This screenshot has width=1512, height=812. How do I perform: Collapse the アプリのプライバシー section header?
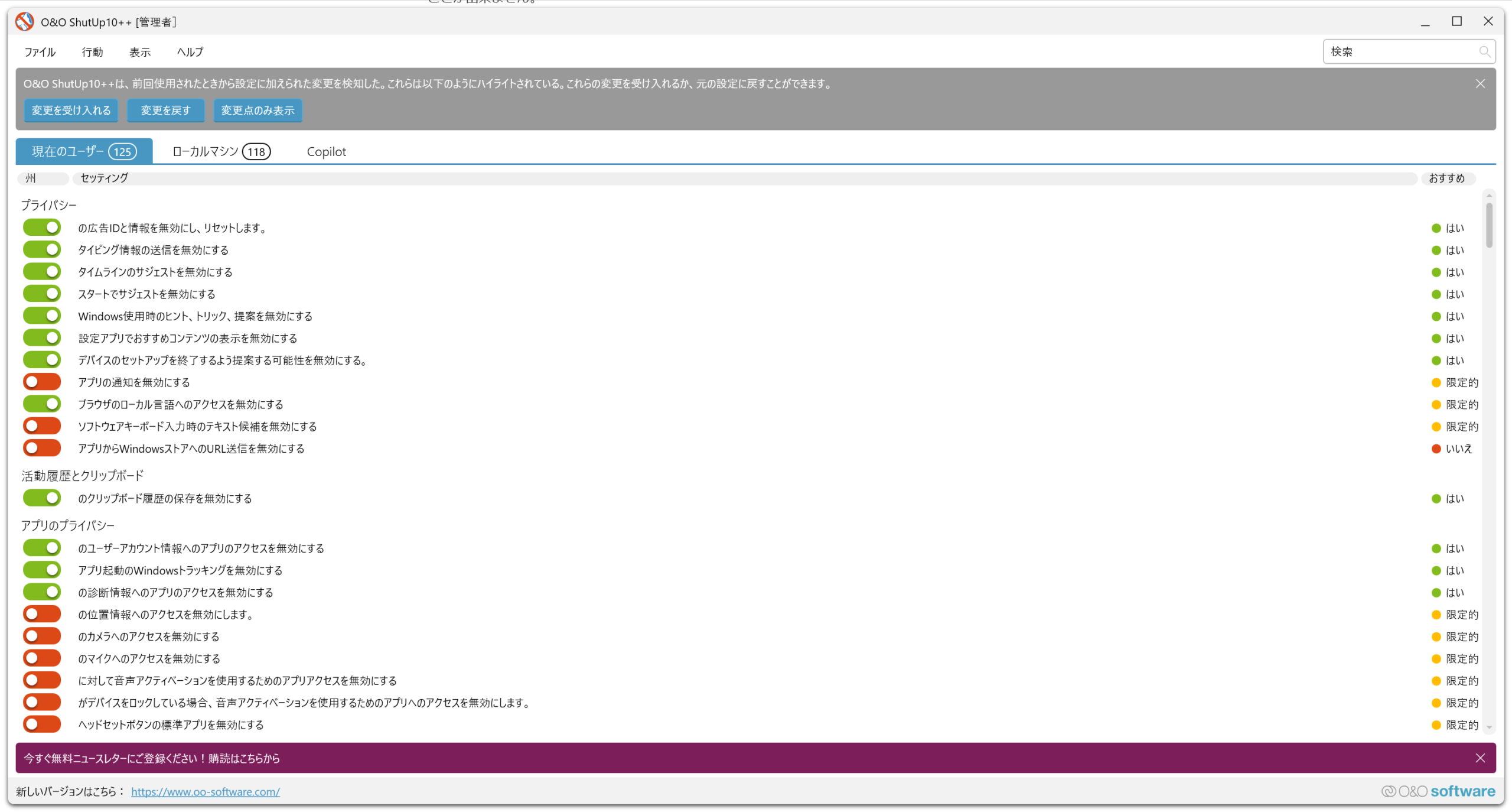coord(68,525)
